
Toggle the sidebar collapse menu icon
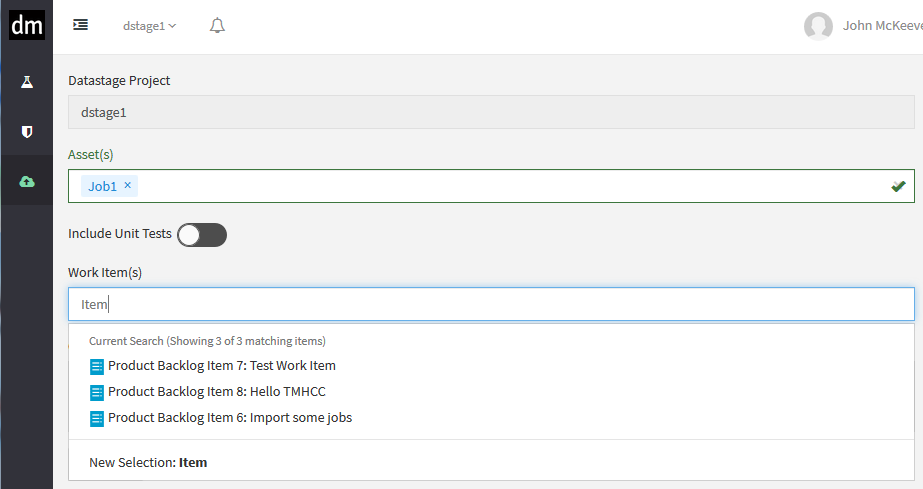tap(81, 25)
